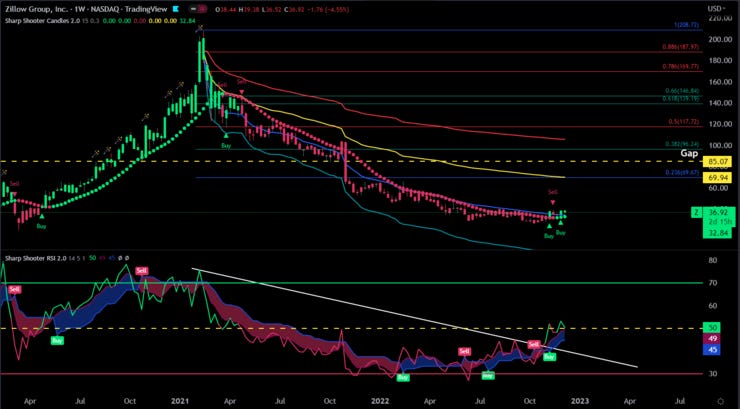Click the RSI Buy tag near July 2022
This screenshot has width=740, height=409.
(x=488, y=376)
